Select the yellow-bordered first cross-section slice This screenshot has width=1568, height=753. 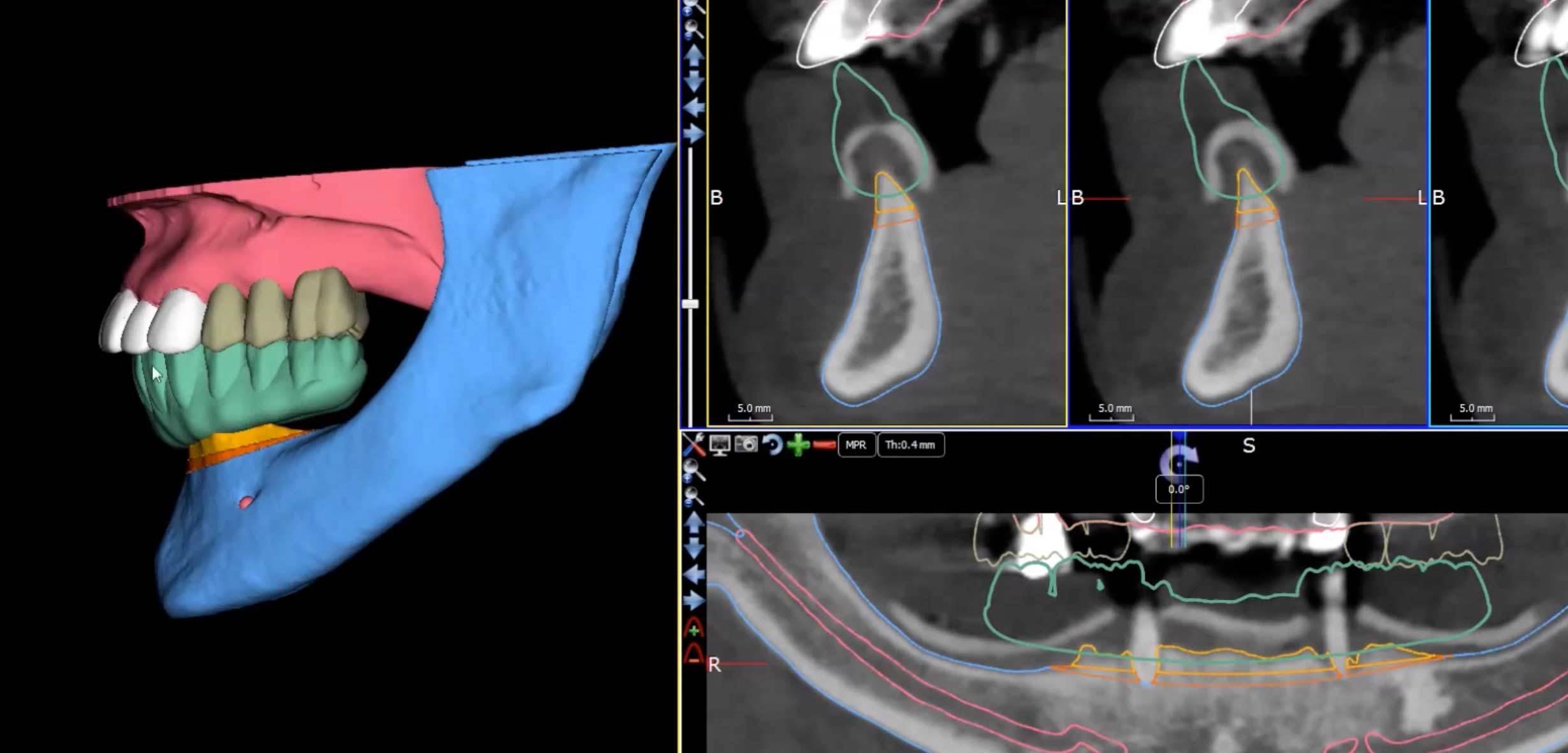(887, 213)
